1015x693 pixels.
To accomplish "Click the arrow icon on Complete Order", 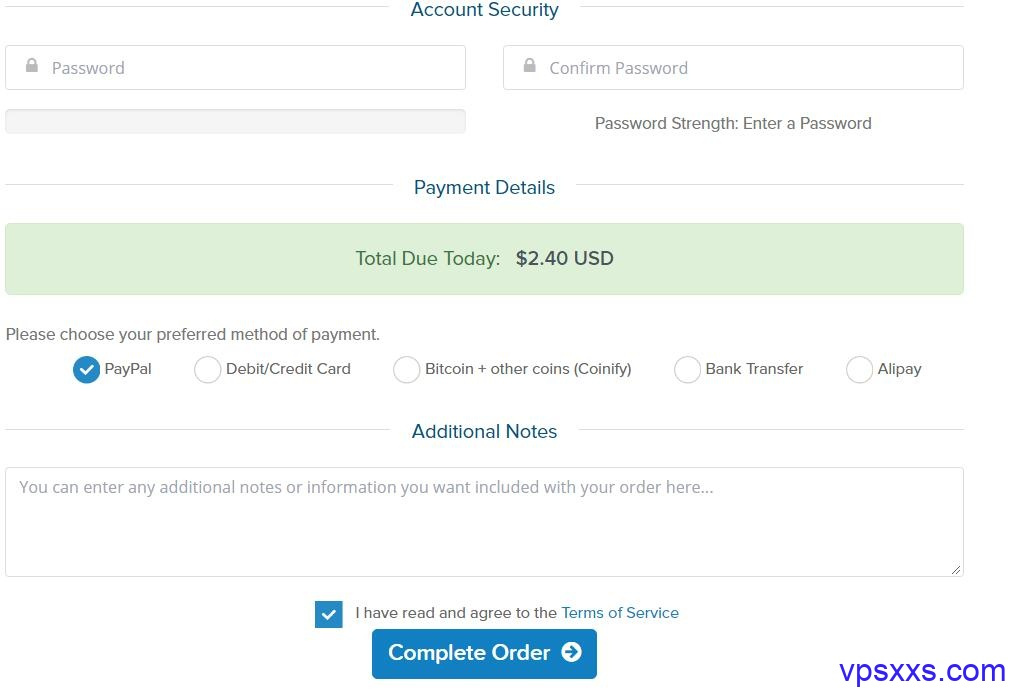I will pos(571,652).
